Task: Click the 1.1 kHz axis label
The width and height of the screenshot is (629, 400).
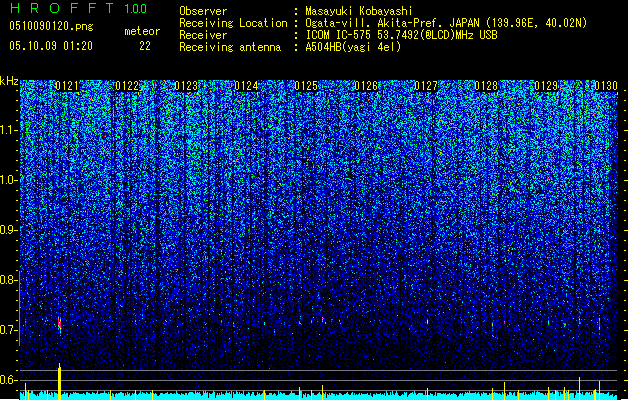Action: tap(9, 130)
